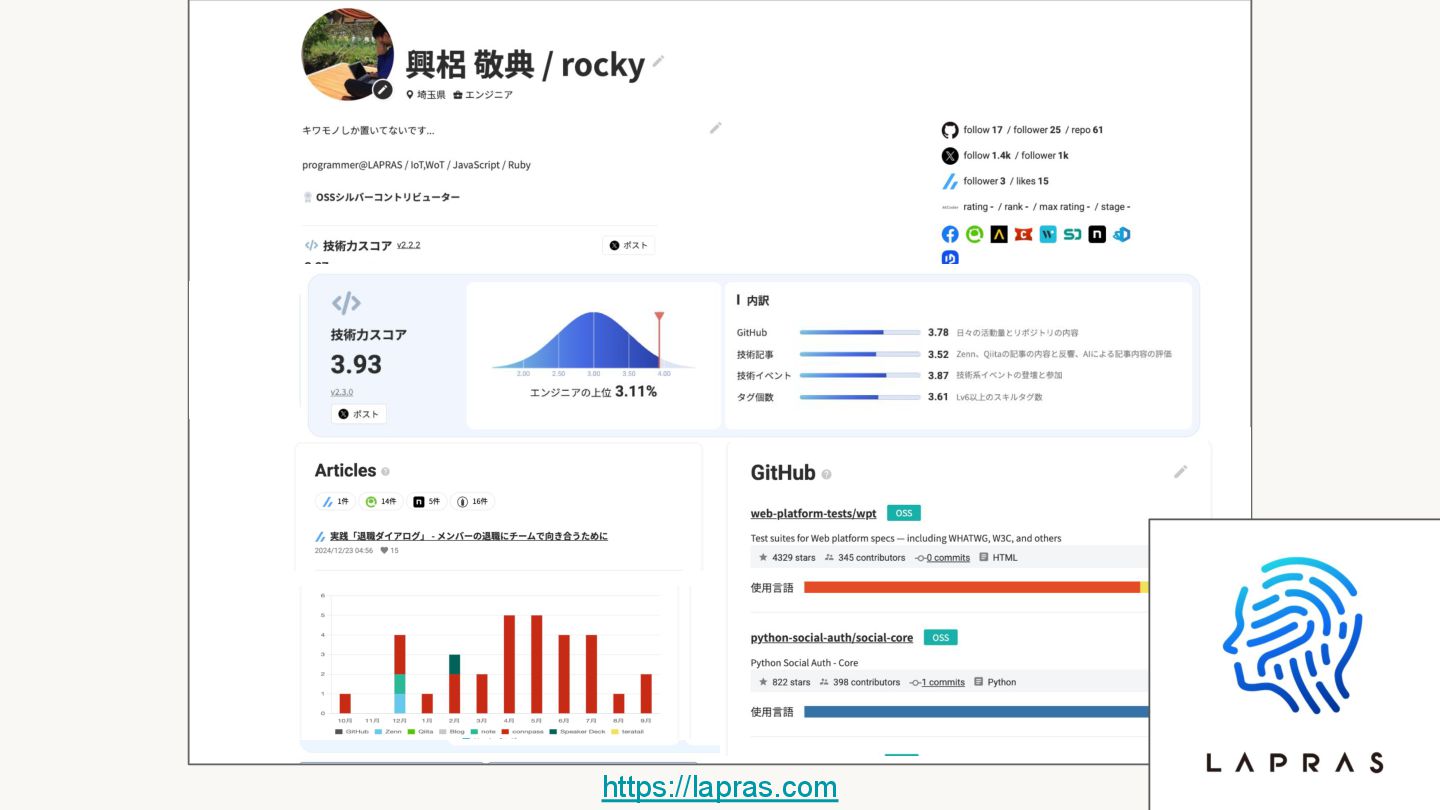Click the dark green segment of the 2月 bar

pyautogui.click(x=454, y=664)
